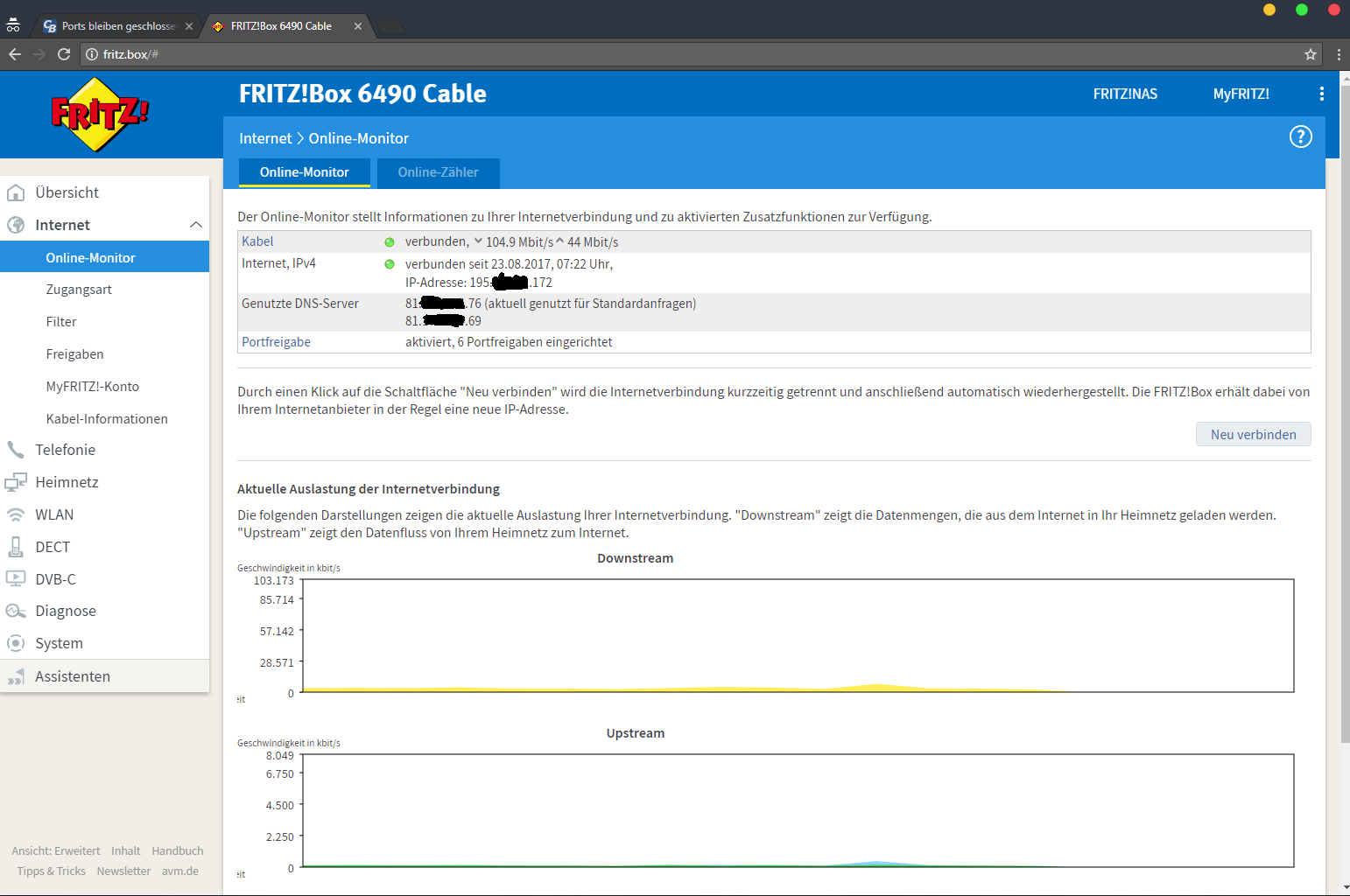Click the DECT handset icon
This screenshot has width=1350, height=896.
tap(16, 547)
